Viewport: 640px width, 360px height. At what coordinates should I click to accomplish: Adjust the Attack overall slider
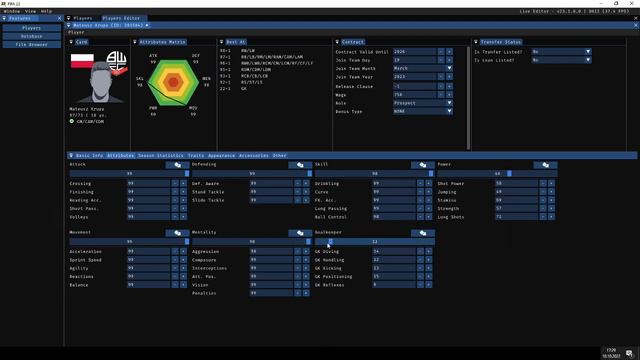(x=129, y=173)
